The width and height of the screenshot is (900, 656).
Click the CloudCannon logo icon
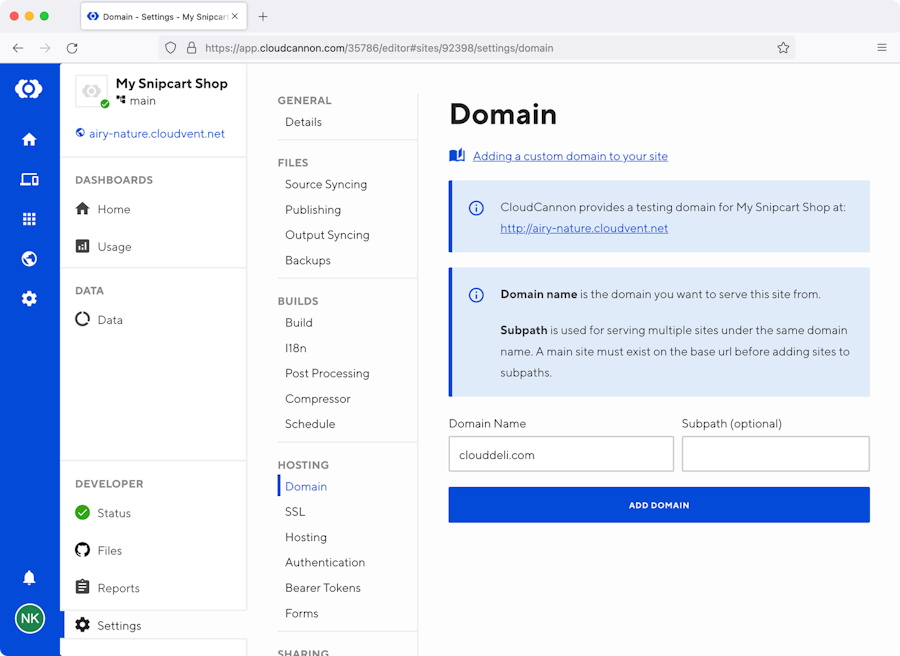coord(29,89)
